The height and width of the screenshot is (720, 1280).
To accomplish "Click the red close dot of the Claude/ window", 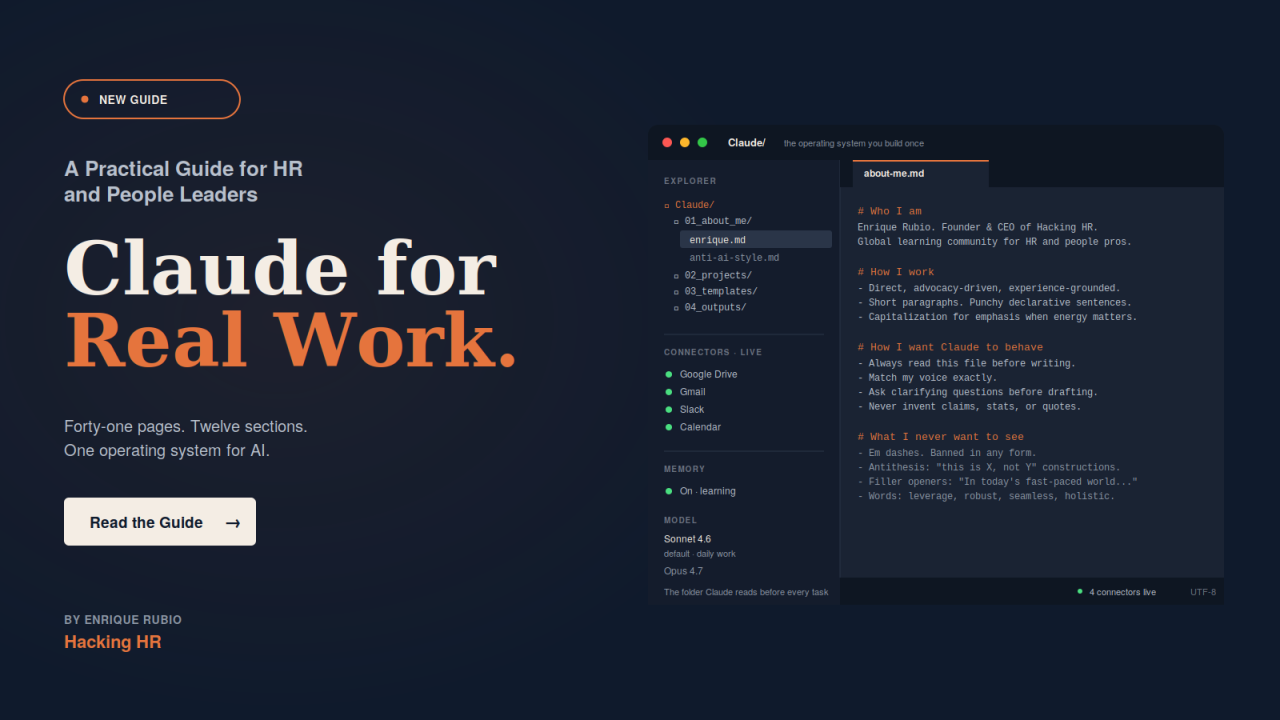I will (667, 143).
